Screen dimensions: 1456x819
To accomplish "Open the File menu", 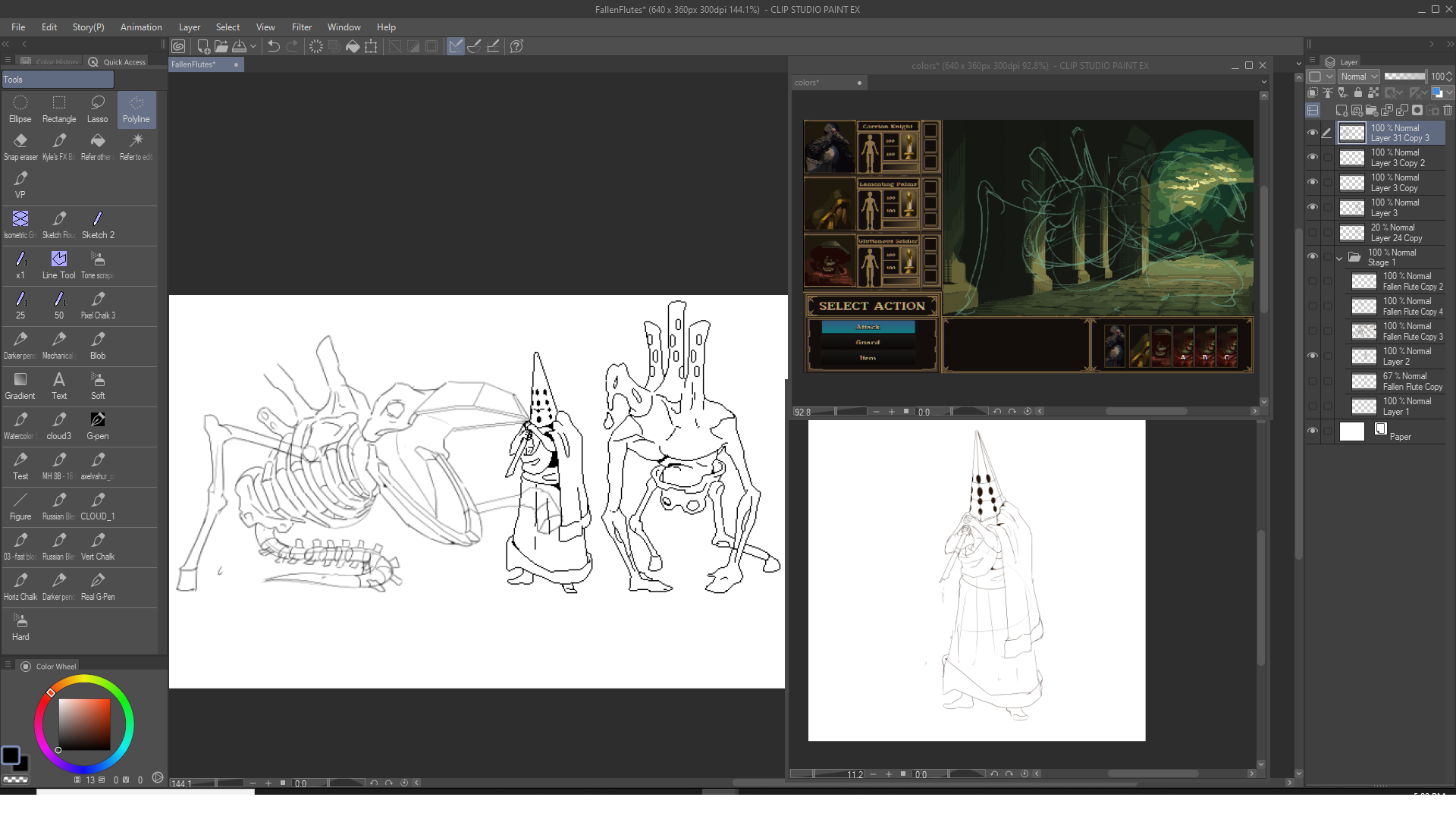I will point(18,27).
